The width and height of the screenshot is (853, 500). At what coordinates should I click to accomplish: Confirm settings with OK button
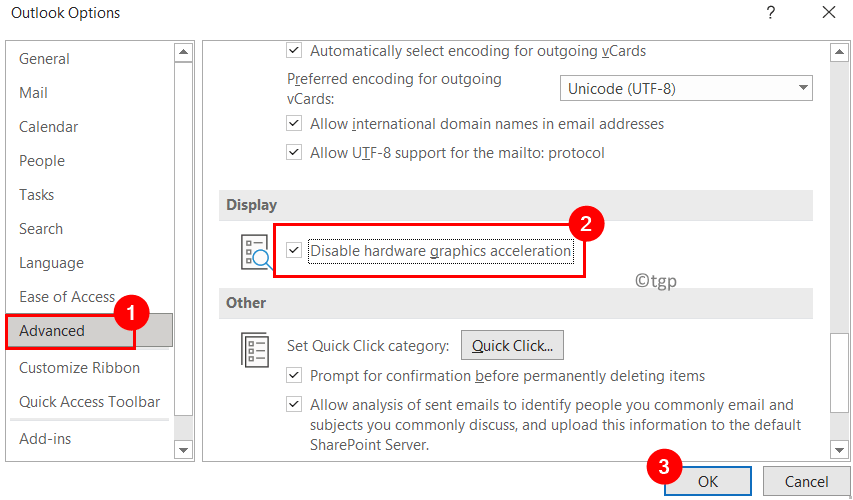tap(708, 482)
